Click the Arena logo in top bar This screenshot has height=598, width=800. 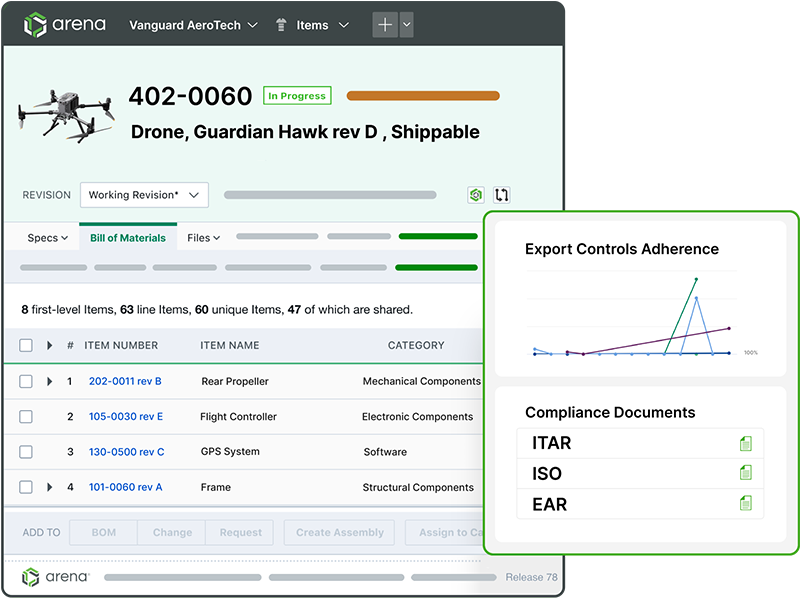[64, 24]
